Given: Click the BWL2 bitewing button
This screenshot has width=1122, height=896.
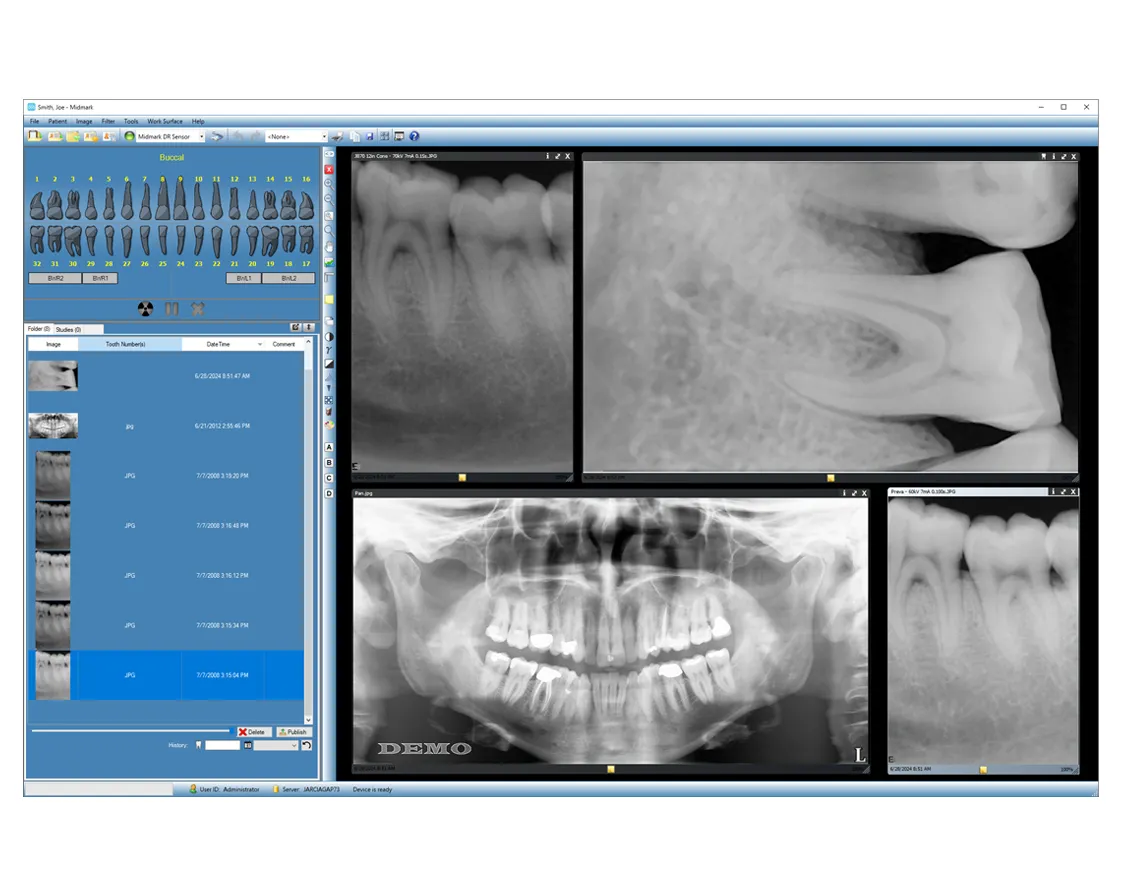Looking at the screenshot, I should 288,278.
